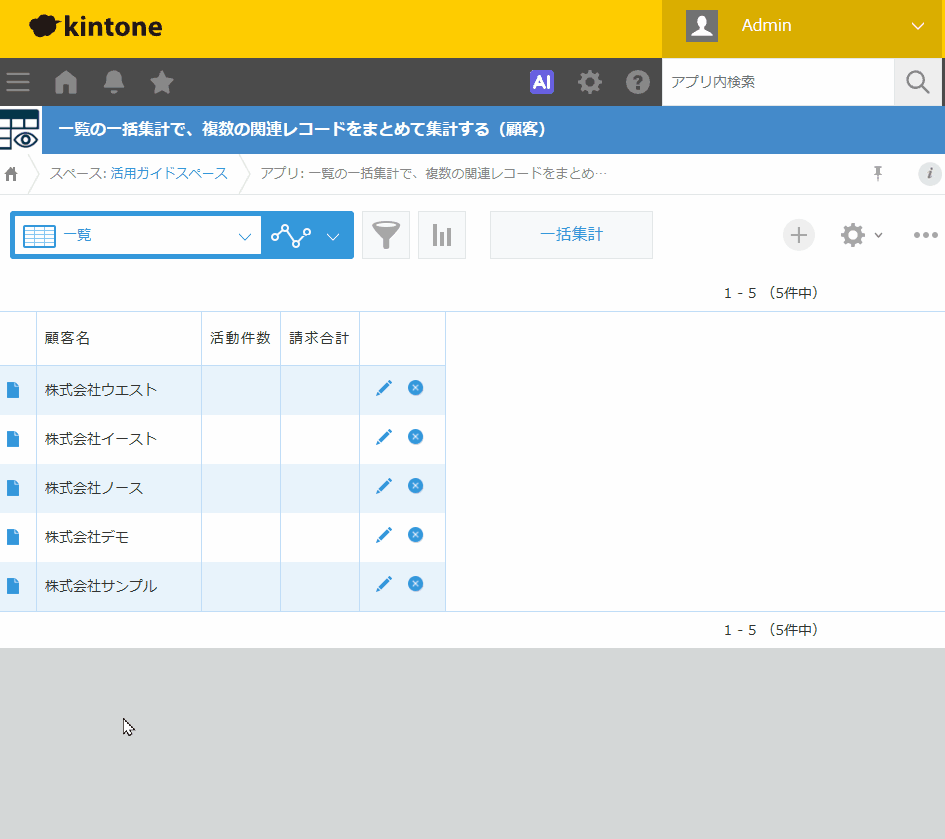Screen dimensions: 945x839
Task: Delete the 株式会社デモ record
Action: pyautogui.click(x=415, y=535)
